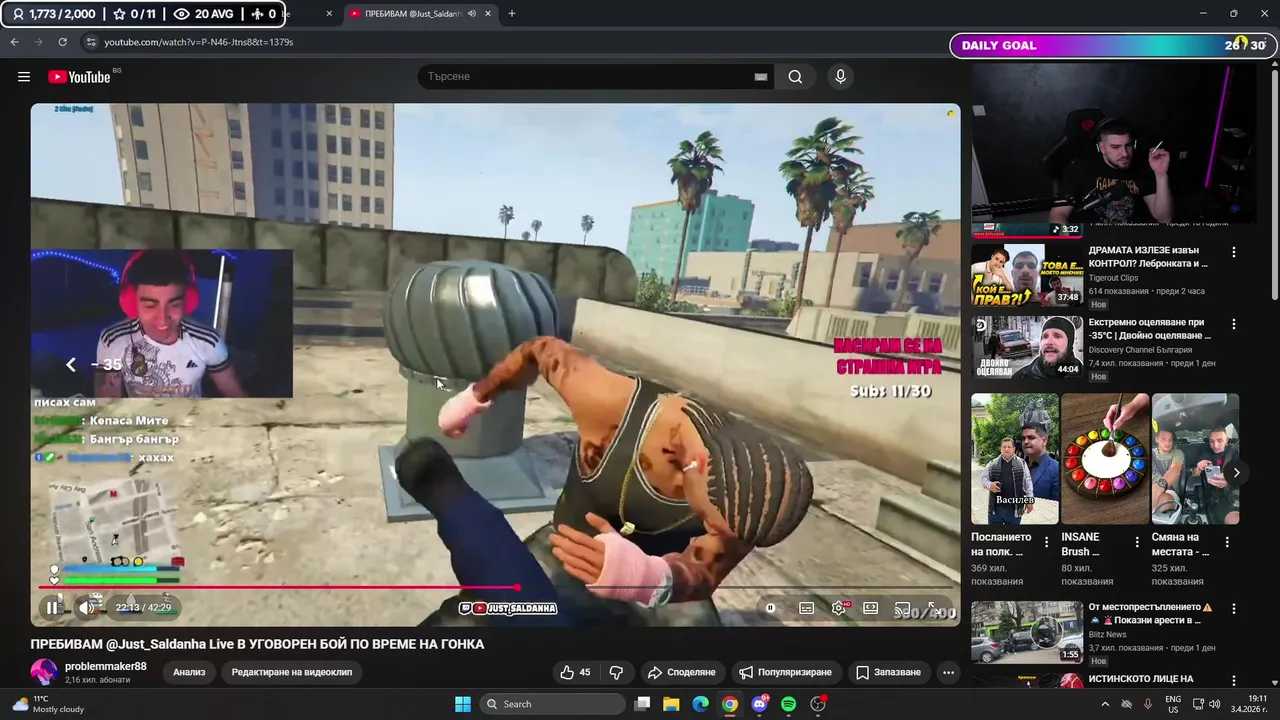Open Spotify from taskbar
Image resolution: width=1280 pixels, height=720 pixels.
(x=789, y=704)
